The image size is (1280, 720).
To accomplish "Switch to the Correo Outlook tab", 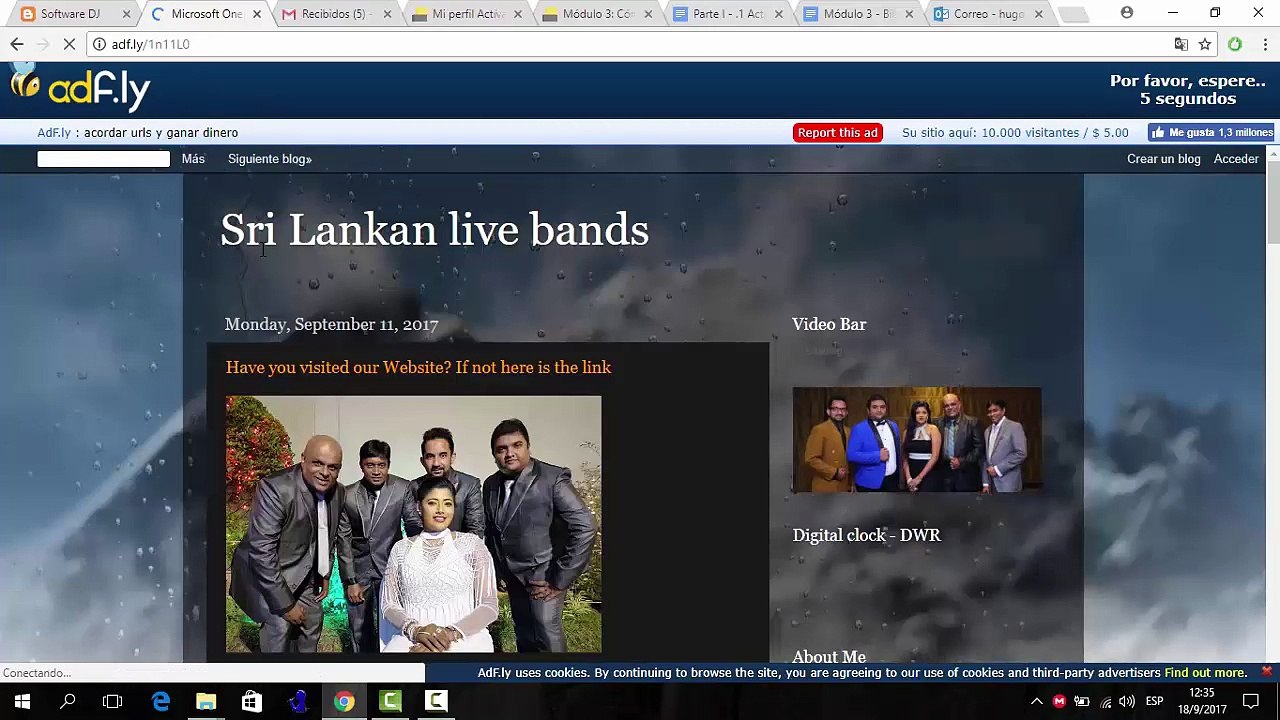I will [x=987, y=14].
